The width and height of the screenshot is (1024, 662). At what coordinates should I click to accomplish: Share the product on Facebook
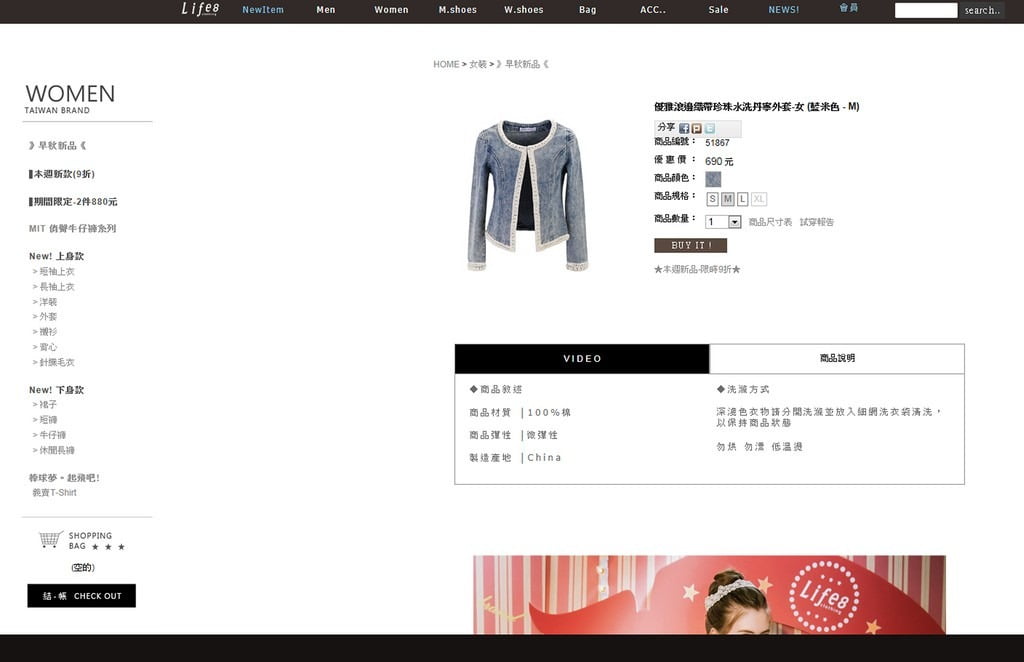click(x=685, y=129)
